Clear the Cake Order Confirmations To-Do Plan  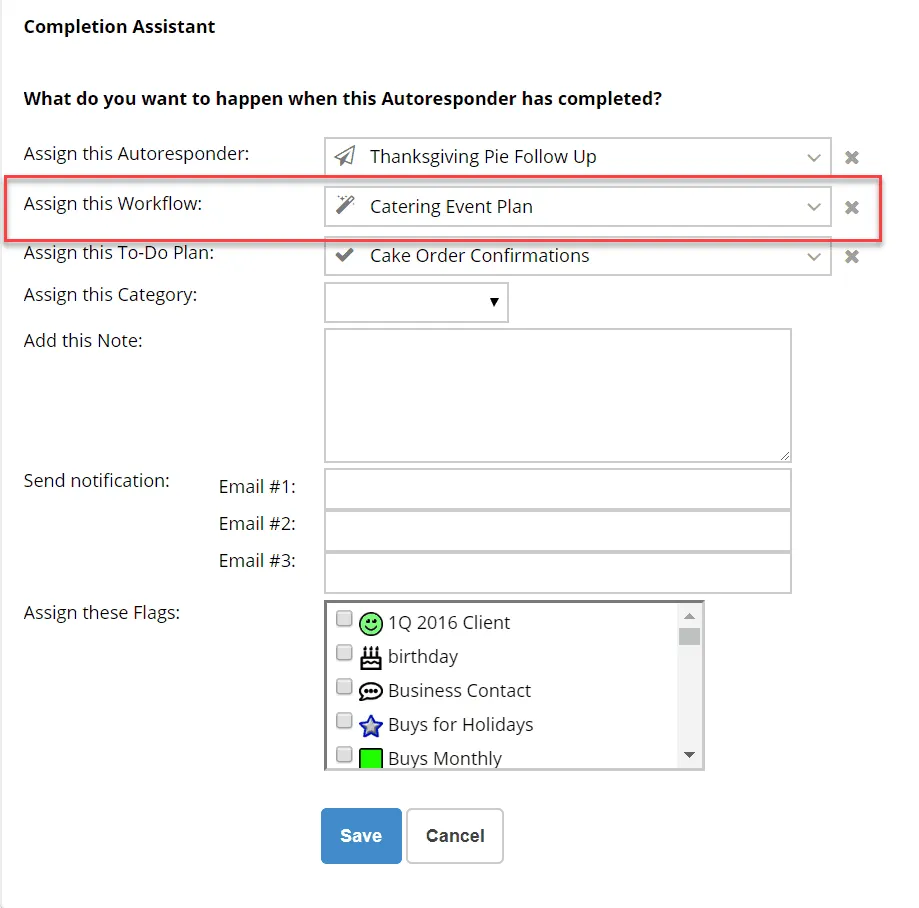tap(852, 256)
